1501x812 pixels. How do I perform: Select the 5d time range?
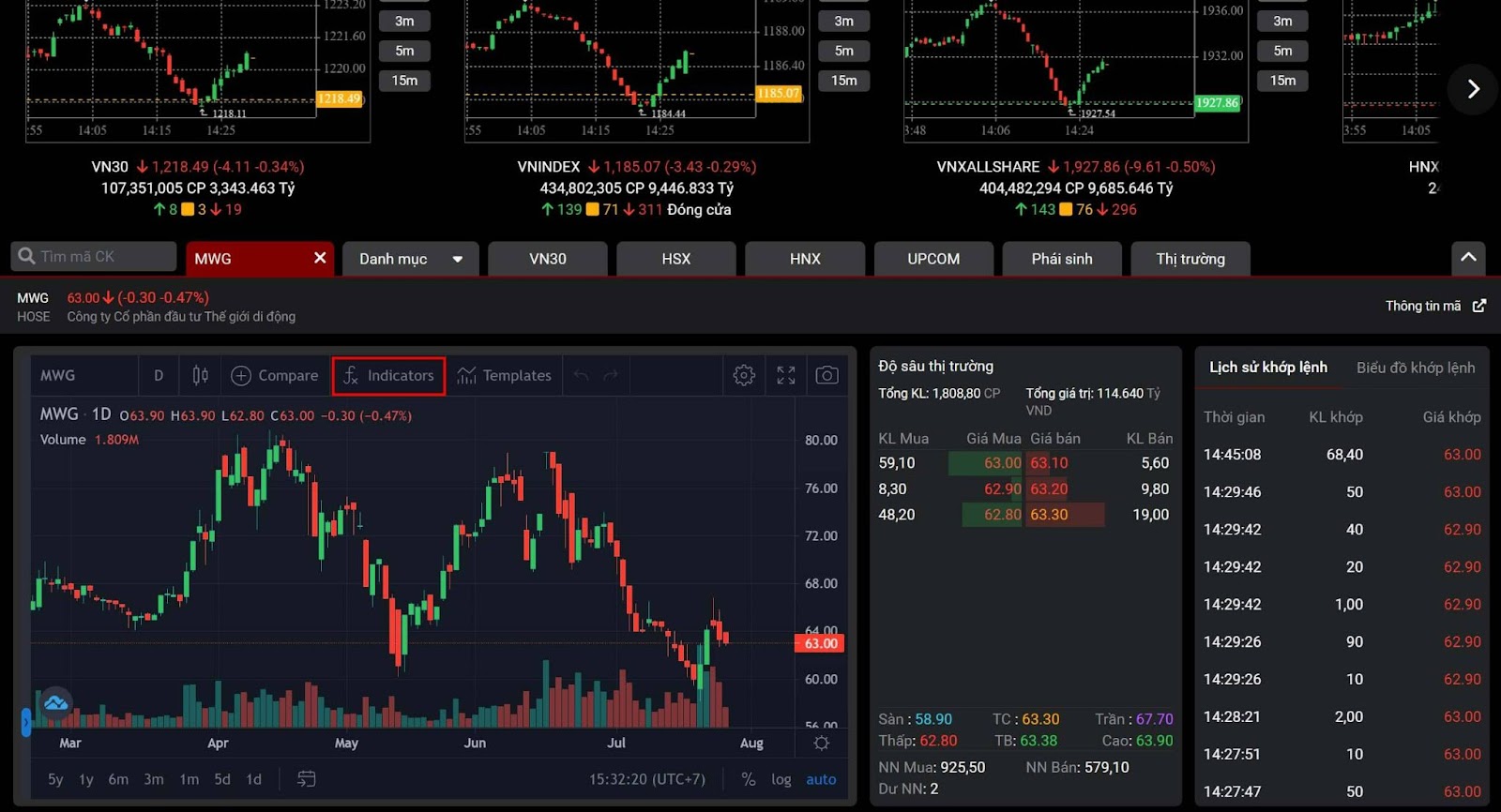pyautogui.click(x=222, y=779)
